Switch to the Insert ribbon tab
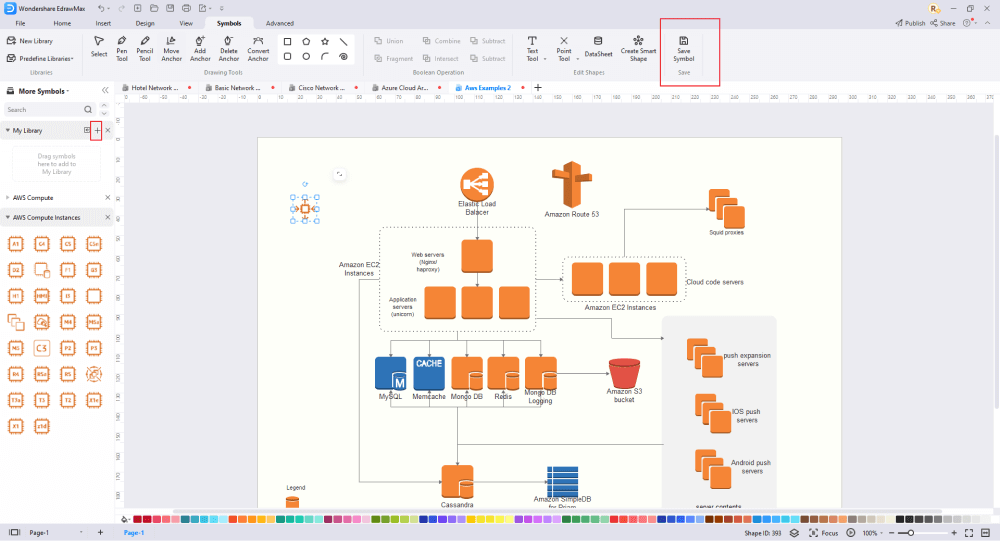1000x541 pixels. (x=103, y=23)
